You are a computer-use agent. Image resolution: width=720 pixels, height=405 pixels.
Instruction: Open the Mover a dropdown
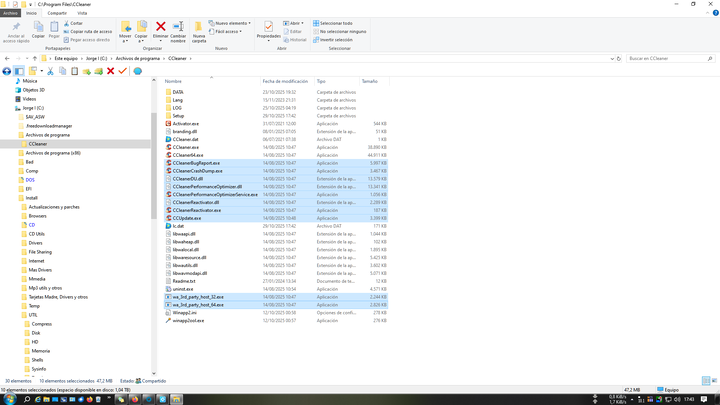[x=125, y=32]
